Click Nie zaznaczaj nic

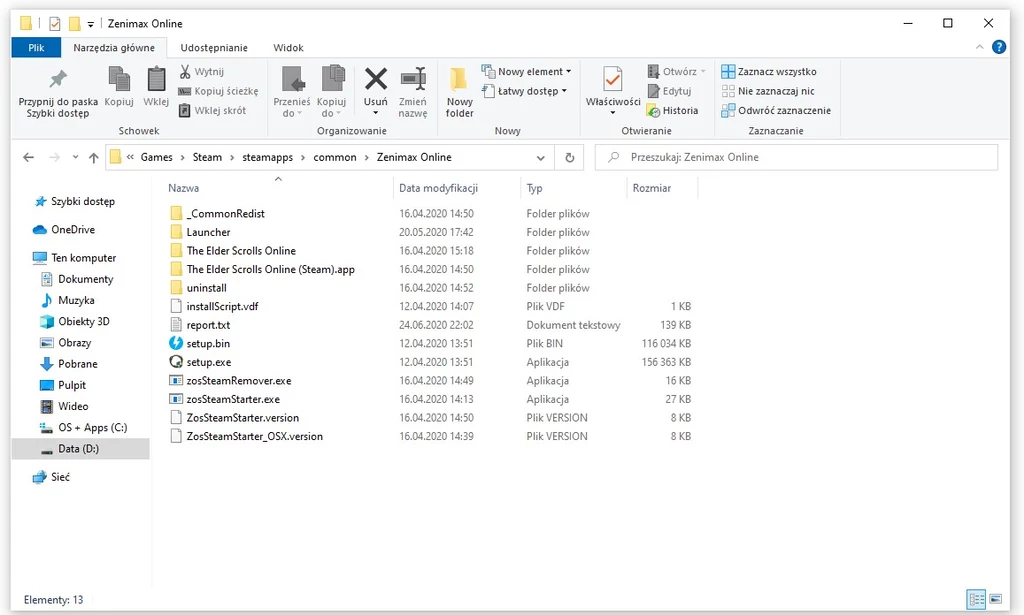(768, 91)
